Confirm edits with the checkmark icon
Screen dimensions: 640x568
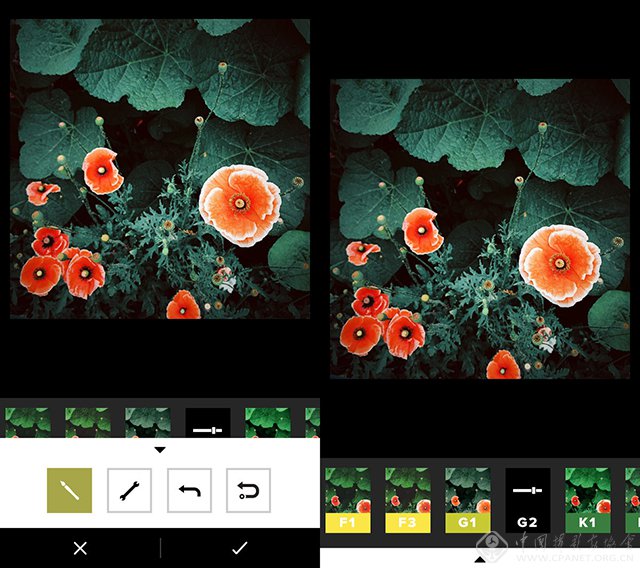[239, 548]
